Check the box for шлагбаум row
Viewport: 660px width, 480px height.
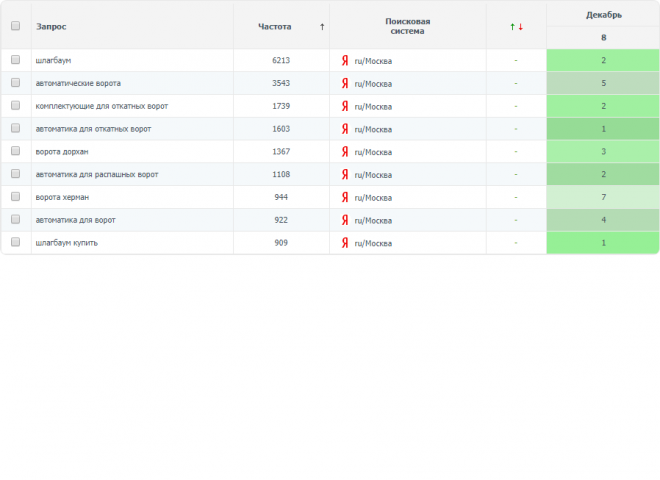point(16,60)
